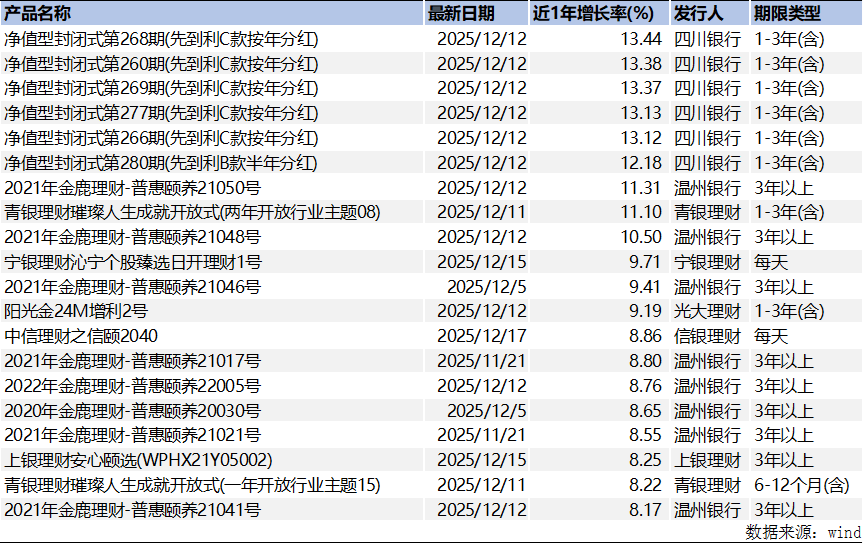Click date 2025/11/21 in 普惠颐养21017号 row
The image size is (865, 544).
[482, 361]
